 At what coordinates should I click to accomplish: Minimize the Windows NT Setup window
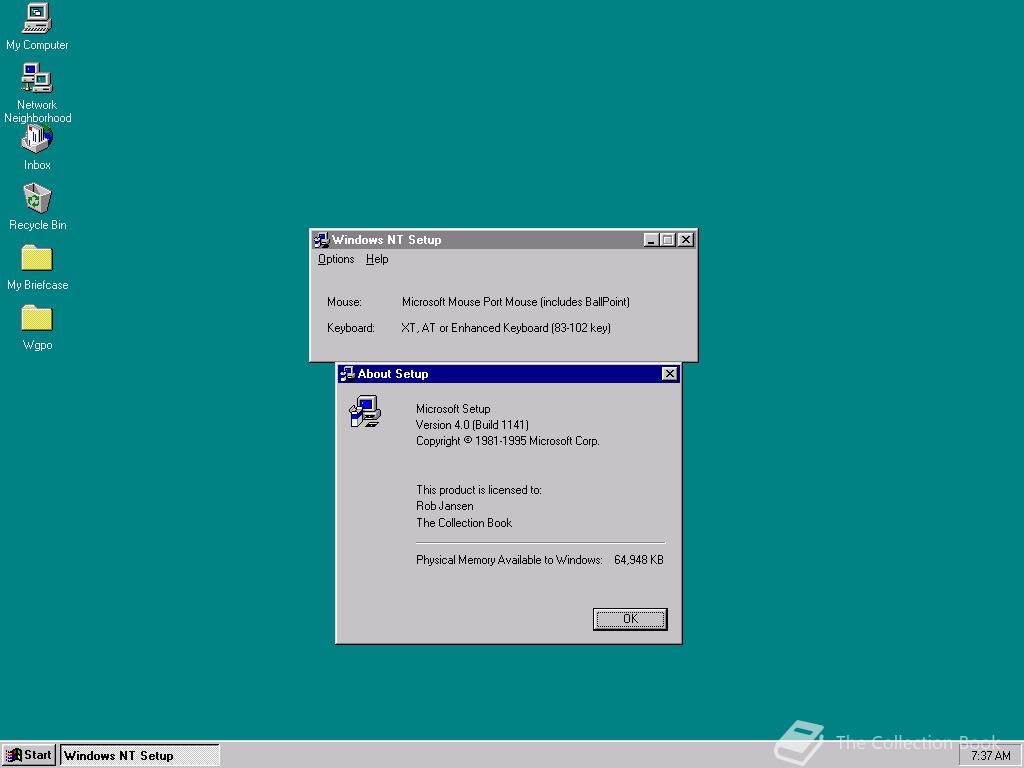point(650,240)
